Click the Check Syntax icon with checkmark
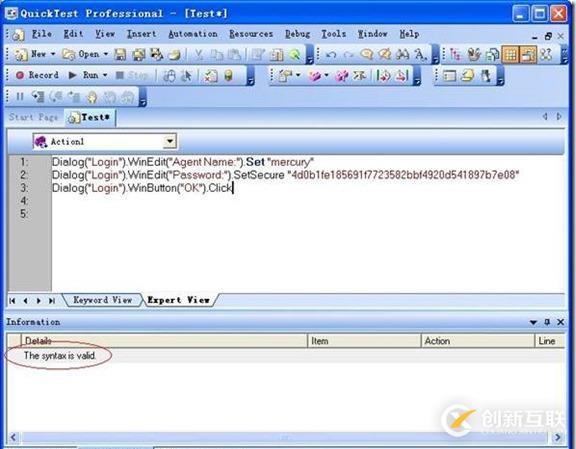Image resolution: width=576 pixels, height=449 pixels. (211, 76)
